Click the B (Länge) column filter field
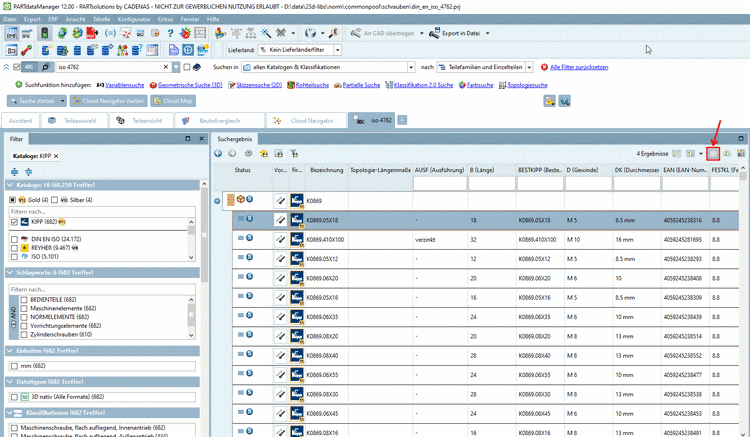750x437 pixels. (x=491, y=184)
